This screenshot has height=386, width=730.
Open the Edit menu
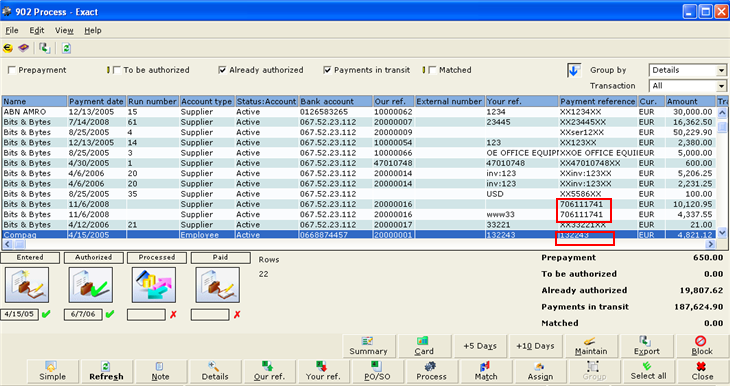37,31
